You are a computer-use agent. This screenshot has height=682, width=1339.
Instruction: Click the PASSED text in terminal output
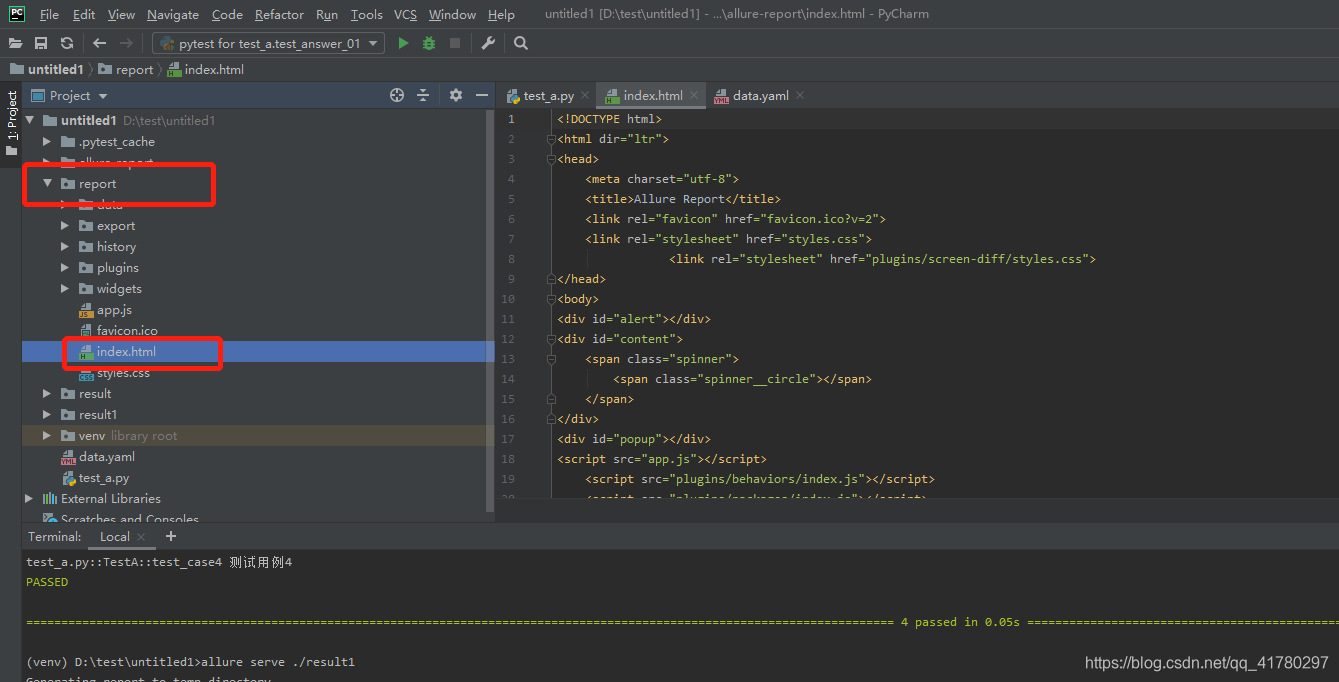47,582
